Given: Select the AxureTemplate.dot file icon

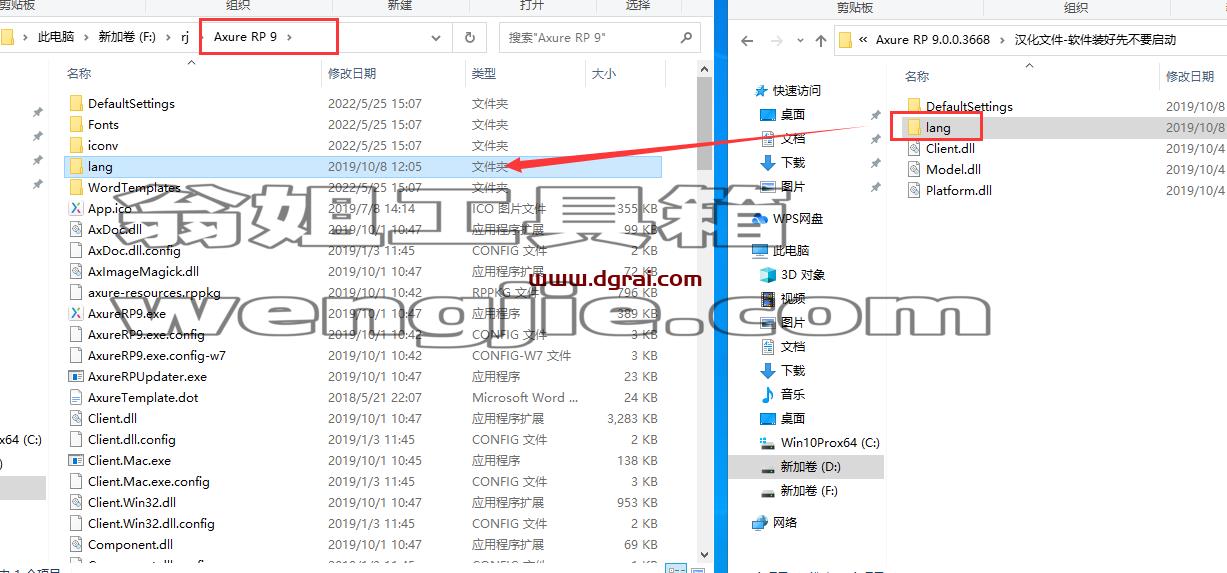Looking at the screenshot, I should [76, 397].
